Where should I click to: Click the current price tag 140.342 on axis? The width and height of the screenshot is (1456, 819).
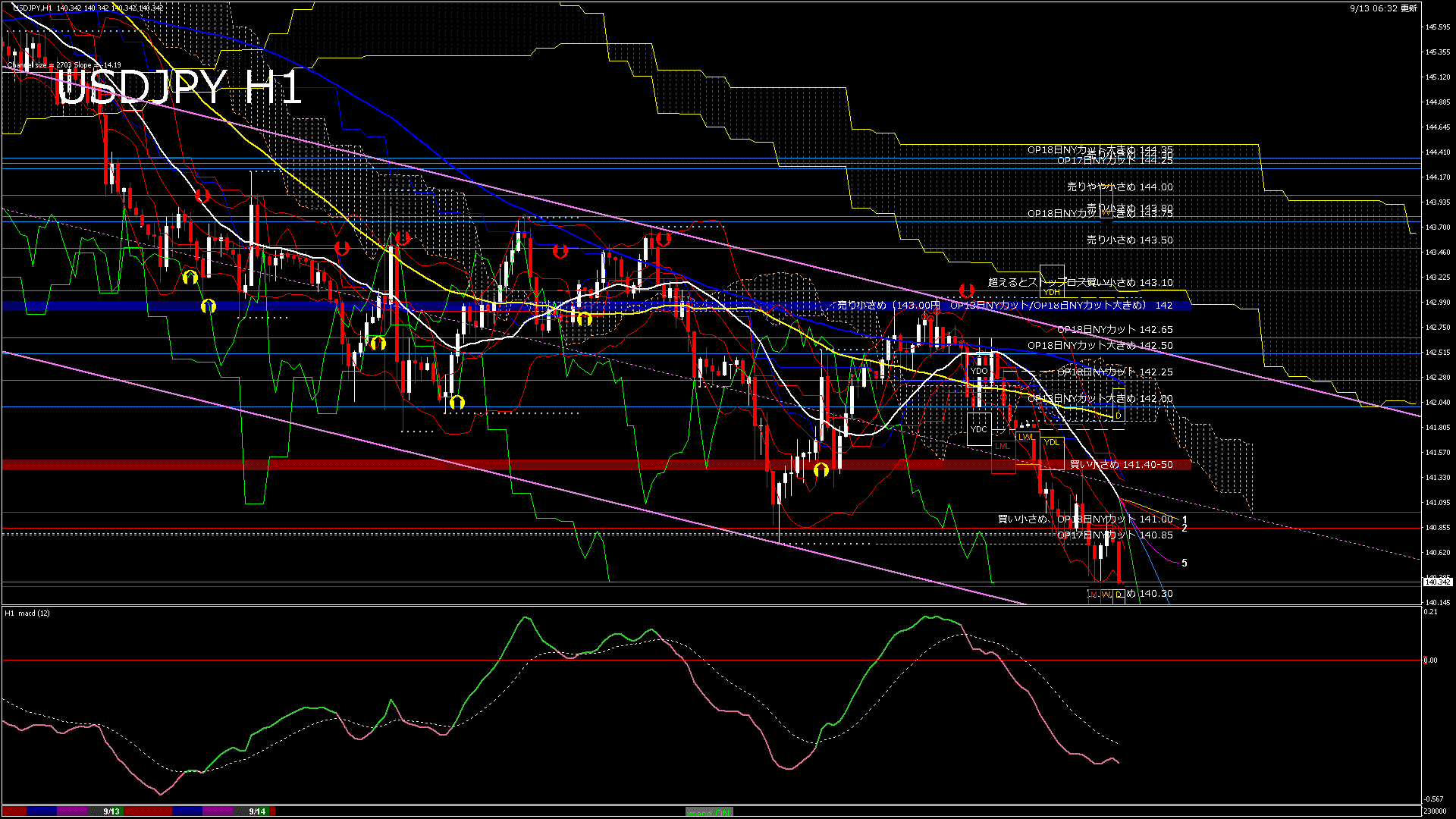[1438, 582]
